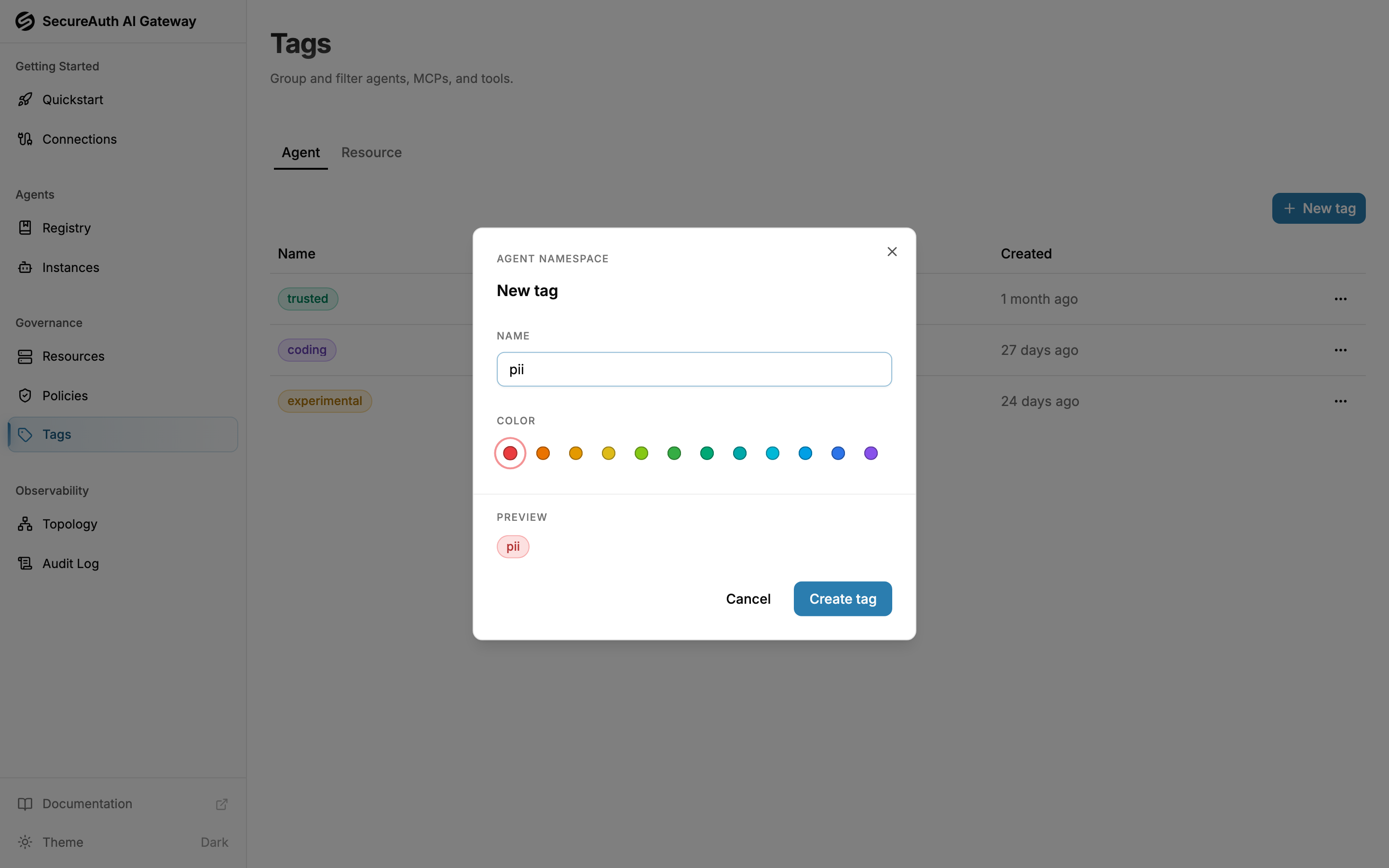Click the trusted tag badge
This screenshot has height=868, width=1389.
coord(308,299)
